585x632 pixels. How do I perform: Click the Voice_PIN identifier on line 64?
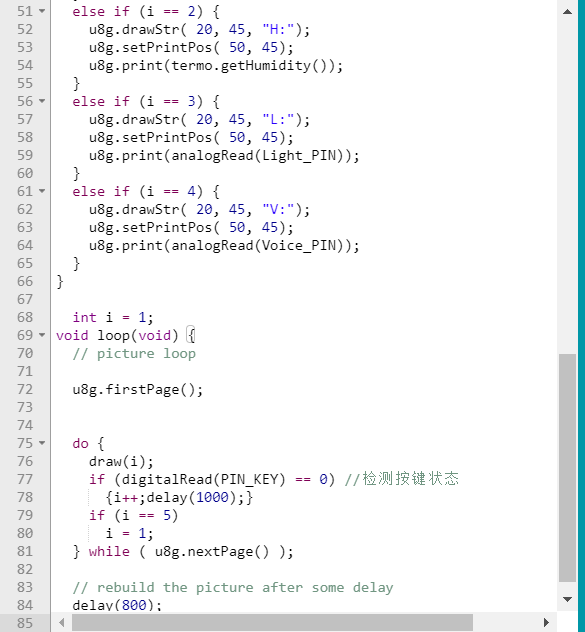pos(299,245)
